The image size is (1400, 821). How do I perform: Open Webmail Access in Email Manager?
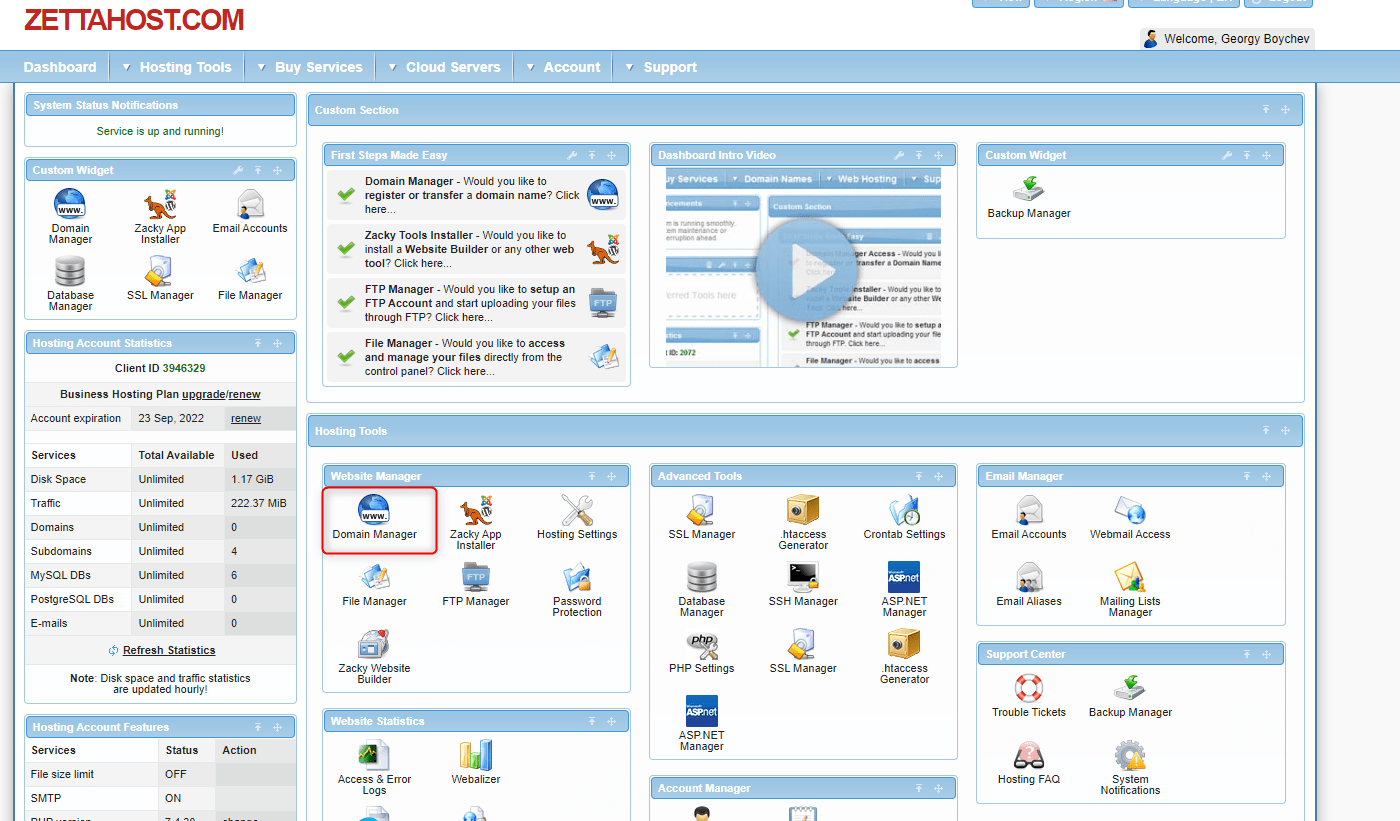1130,518
